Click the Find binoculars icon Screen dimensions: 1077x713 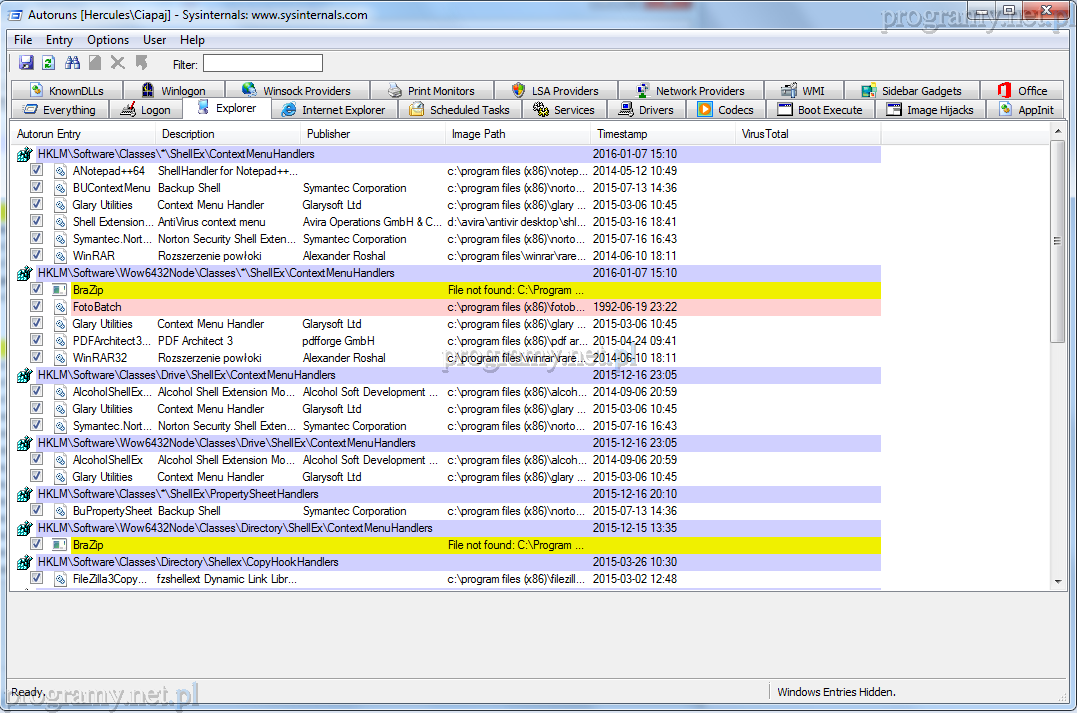pos(72,63)
